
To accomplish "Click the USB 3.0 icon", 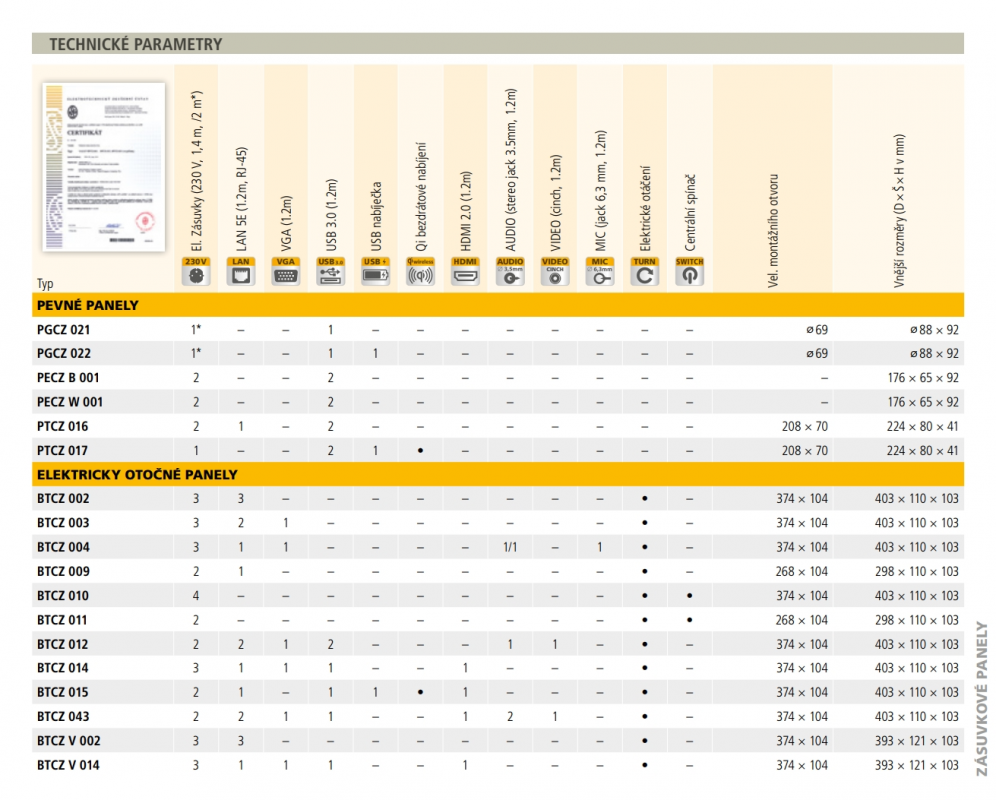I will coord(330,271).
